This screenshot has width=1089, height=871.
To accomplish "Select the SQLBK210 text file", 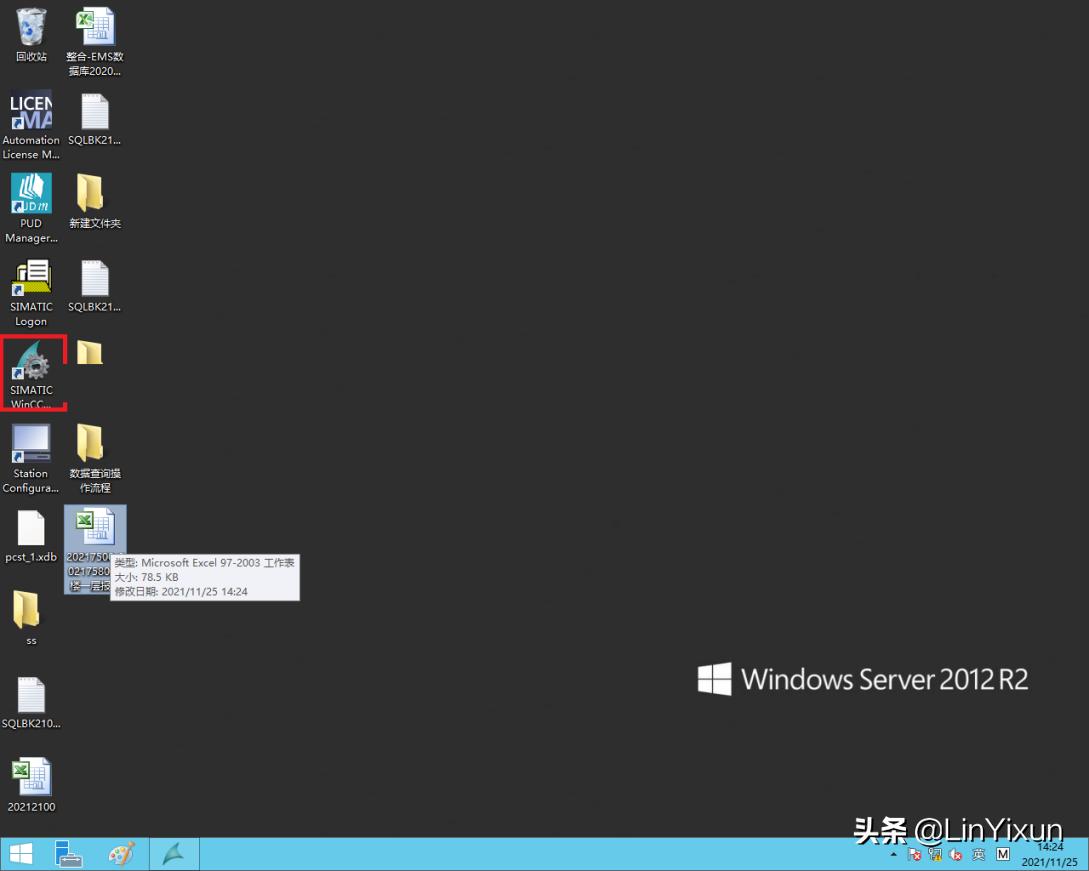I will coord(31,703).
